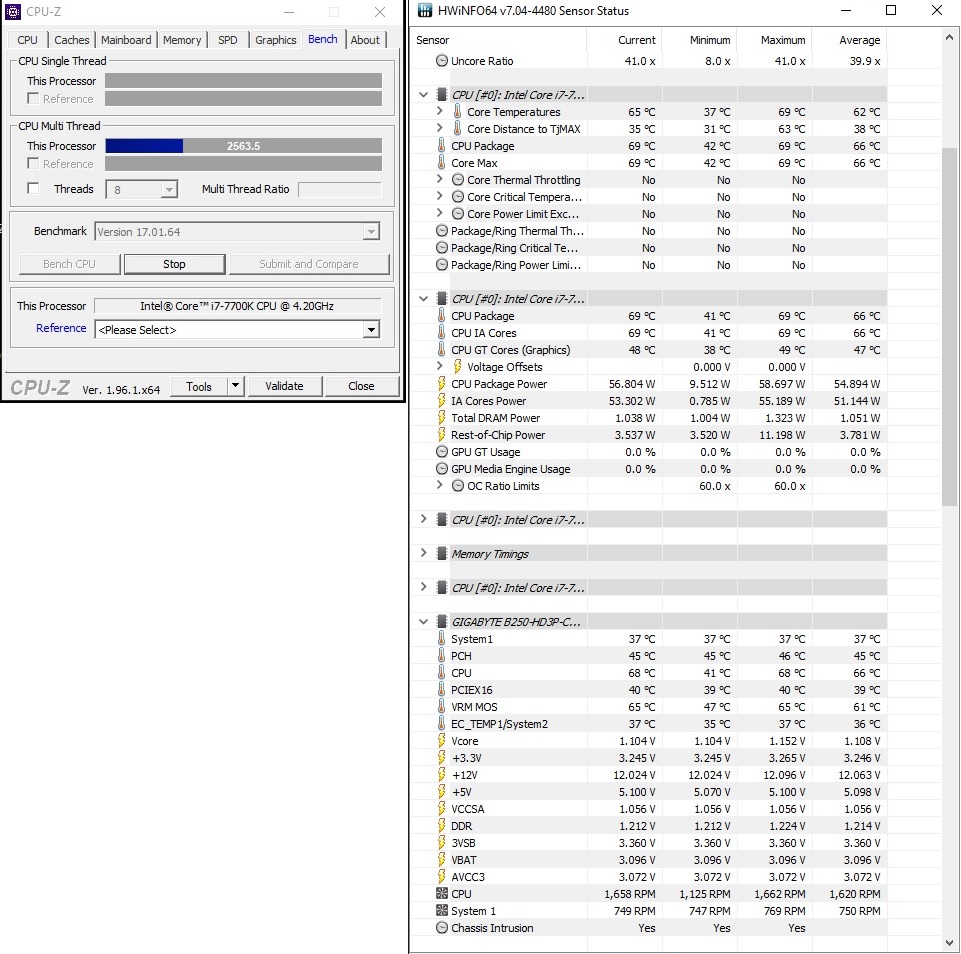Click the thermometer icon beside System1
This screenshot has height=954, width=961.
(441, 638)
